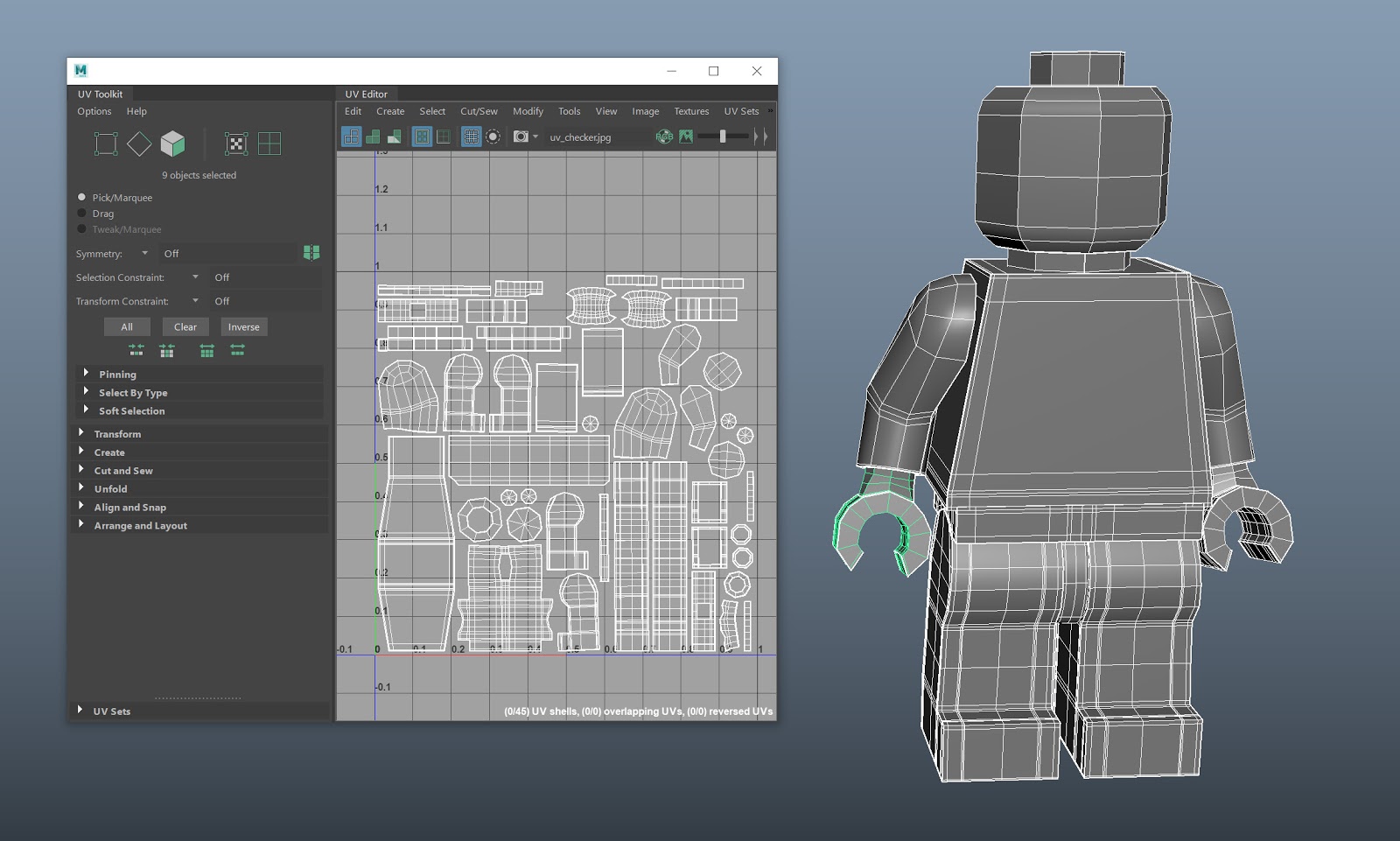
Task: Expand the Soft Selection section
Action: point(201,410)
